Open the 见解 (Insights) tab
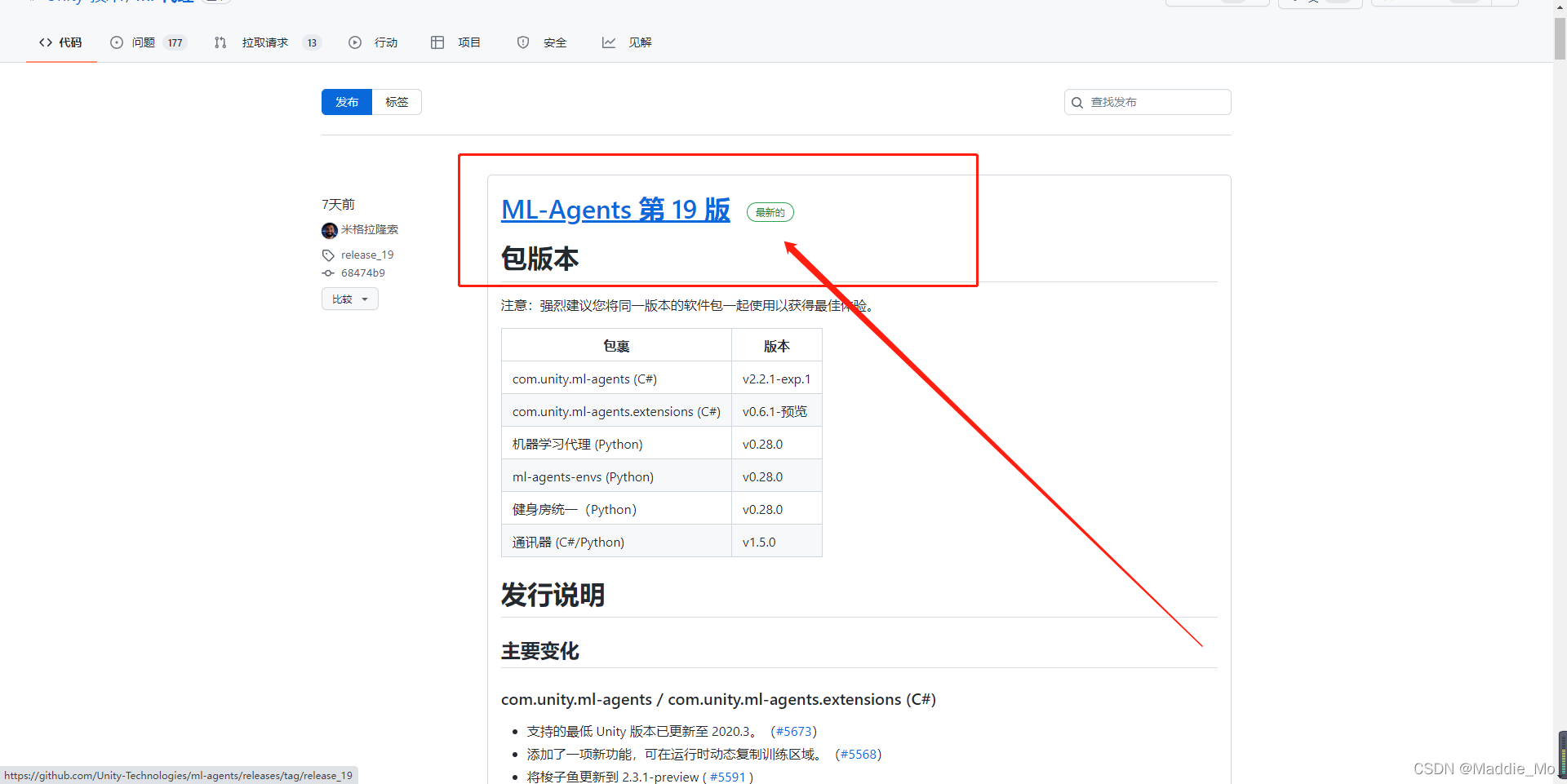This screenshot has width=1567, height=784. (627, 42)
